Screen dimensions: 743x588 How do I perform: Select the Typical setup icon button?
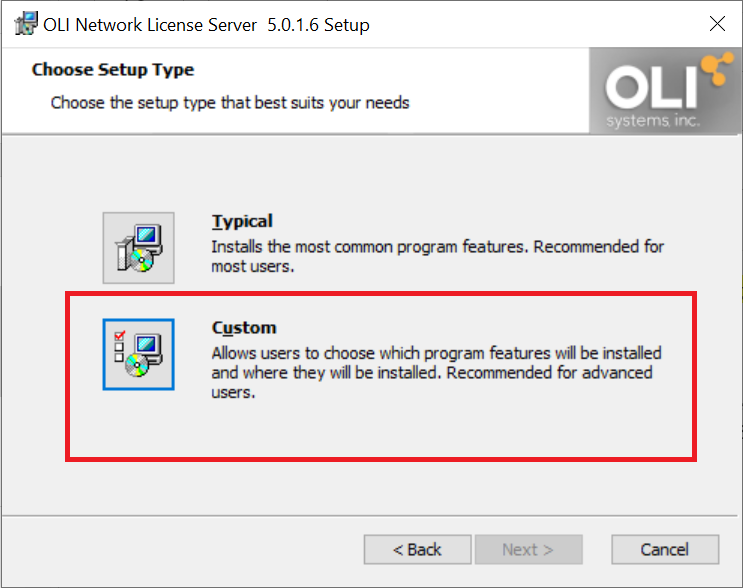click(x=138, y=248)
